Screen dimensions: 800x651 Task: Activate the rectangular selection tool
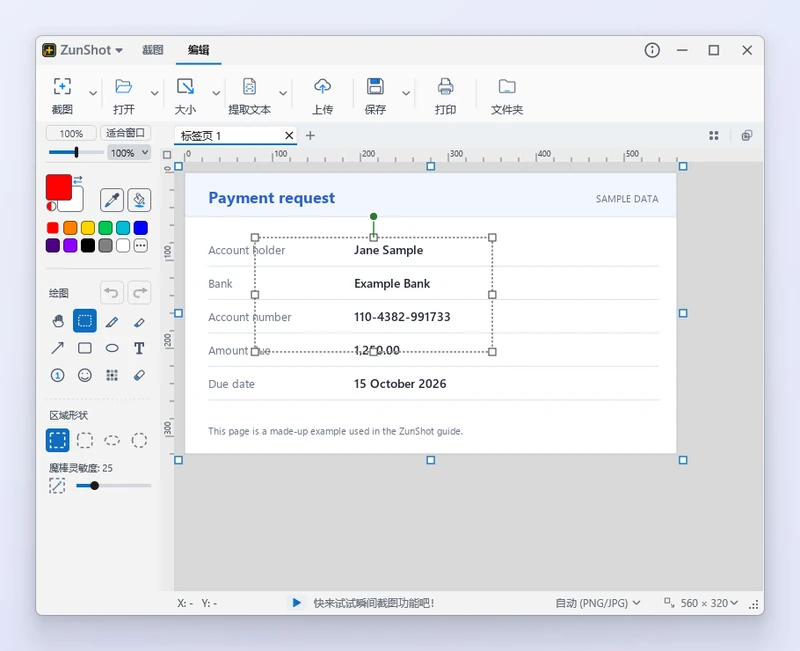[x=85, y=321]
